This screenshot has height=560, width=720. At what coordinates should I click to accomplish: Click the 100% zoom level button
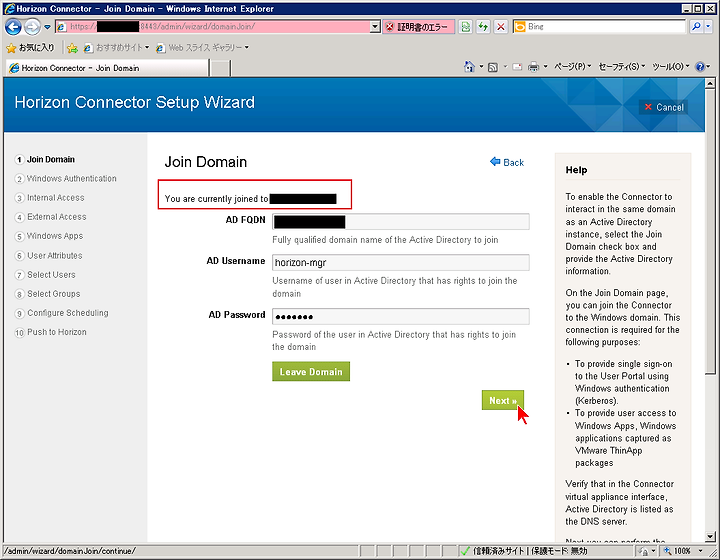point(678,551)
